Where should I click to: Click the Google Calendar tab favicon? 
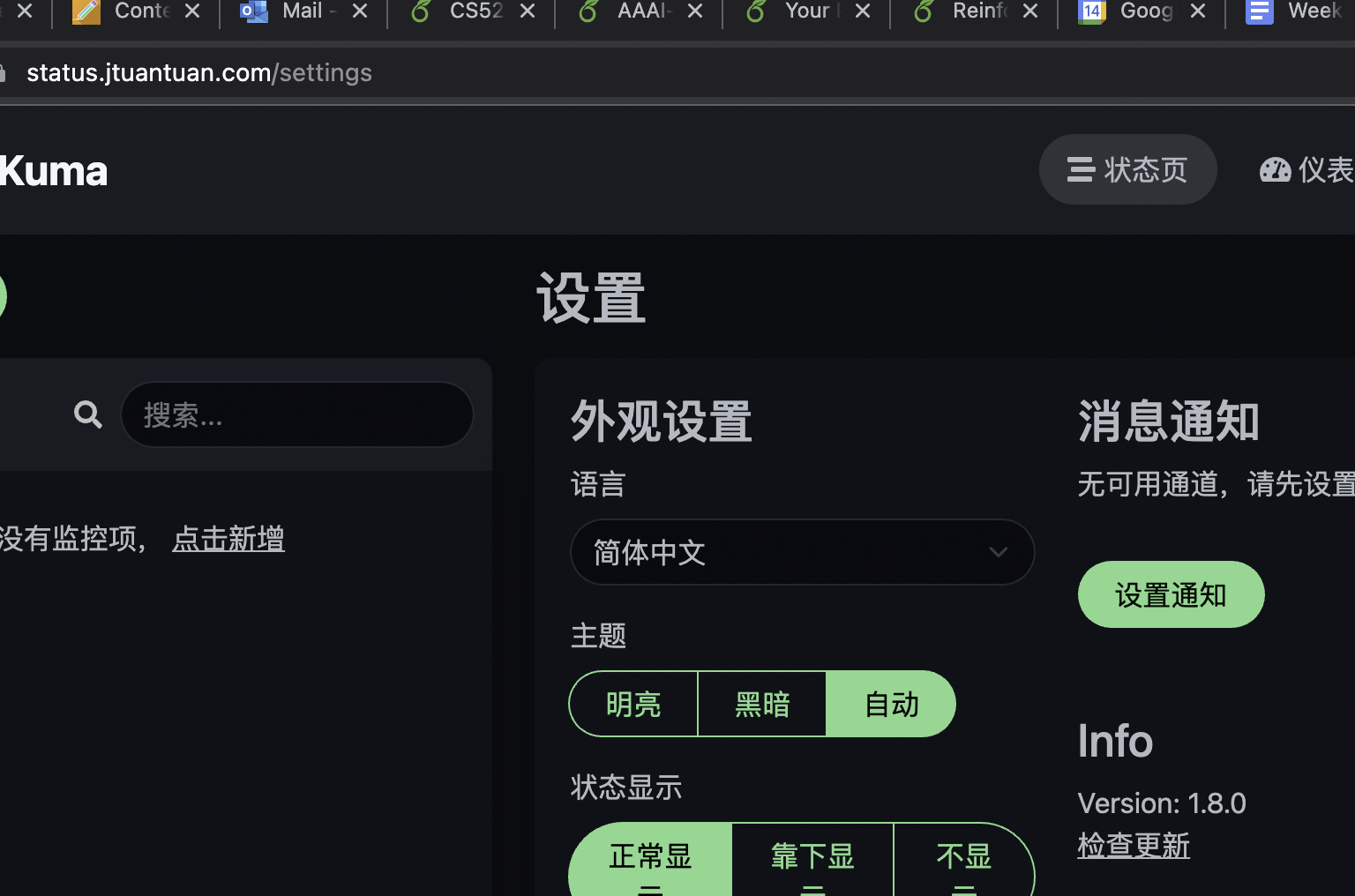pyautogui.click(x=1092, y=11)
